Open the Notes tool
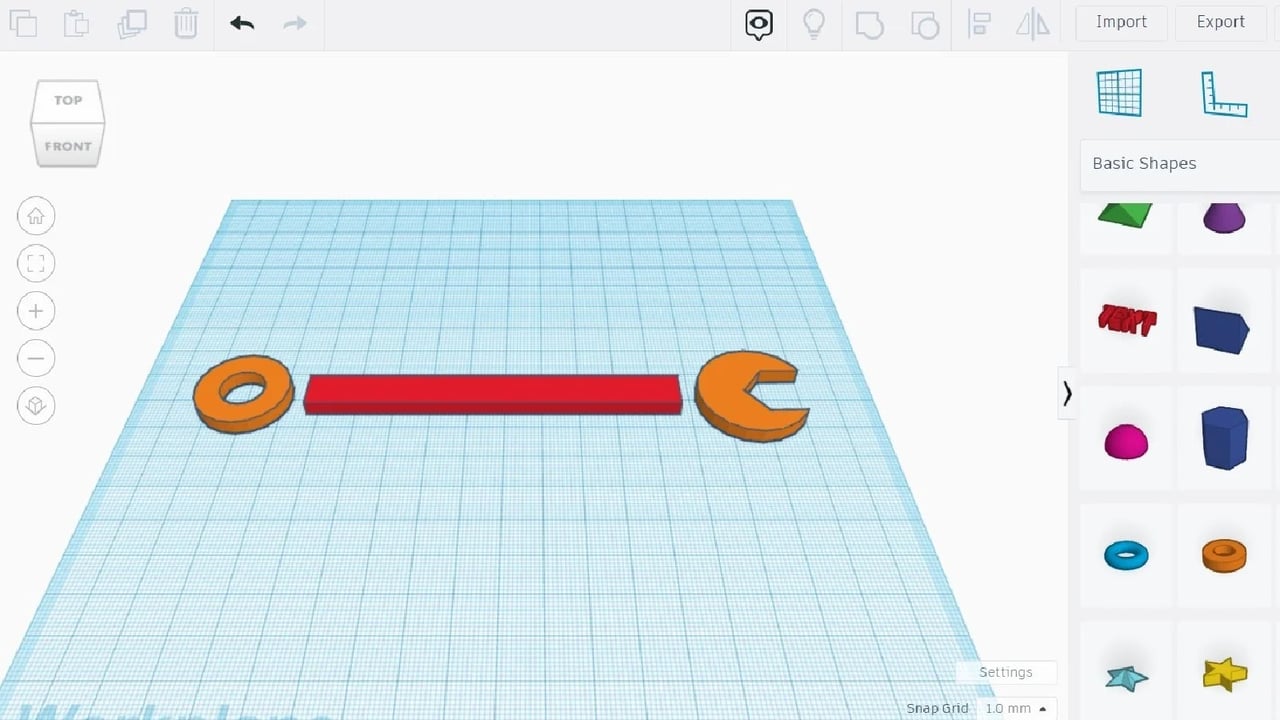This screenshot has height=720, width=1280. point(757,24)
